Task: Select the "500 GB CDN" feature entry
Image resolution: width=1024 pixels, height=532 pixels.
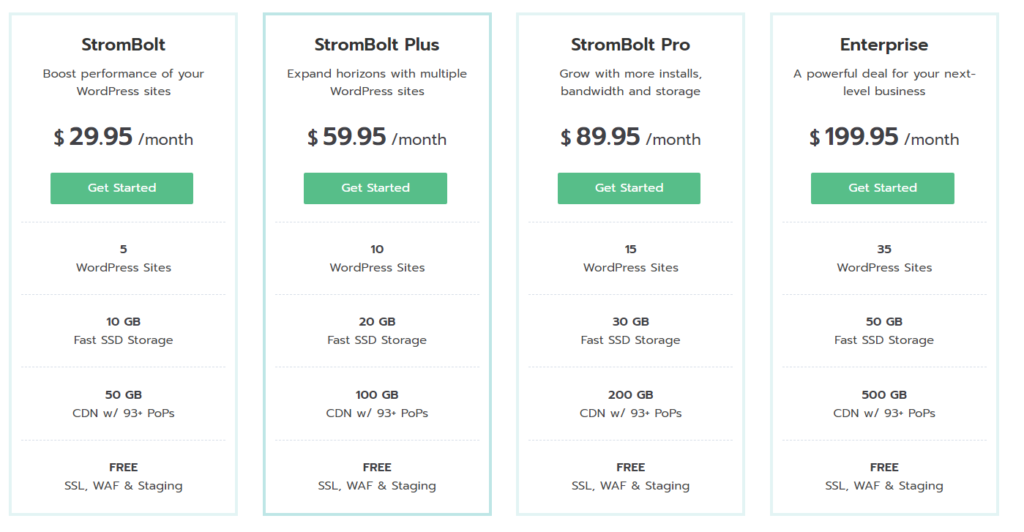Action: (884, 404)
